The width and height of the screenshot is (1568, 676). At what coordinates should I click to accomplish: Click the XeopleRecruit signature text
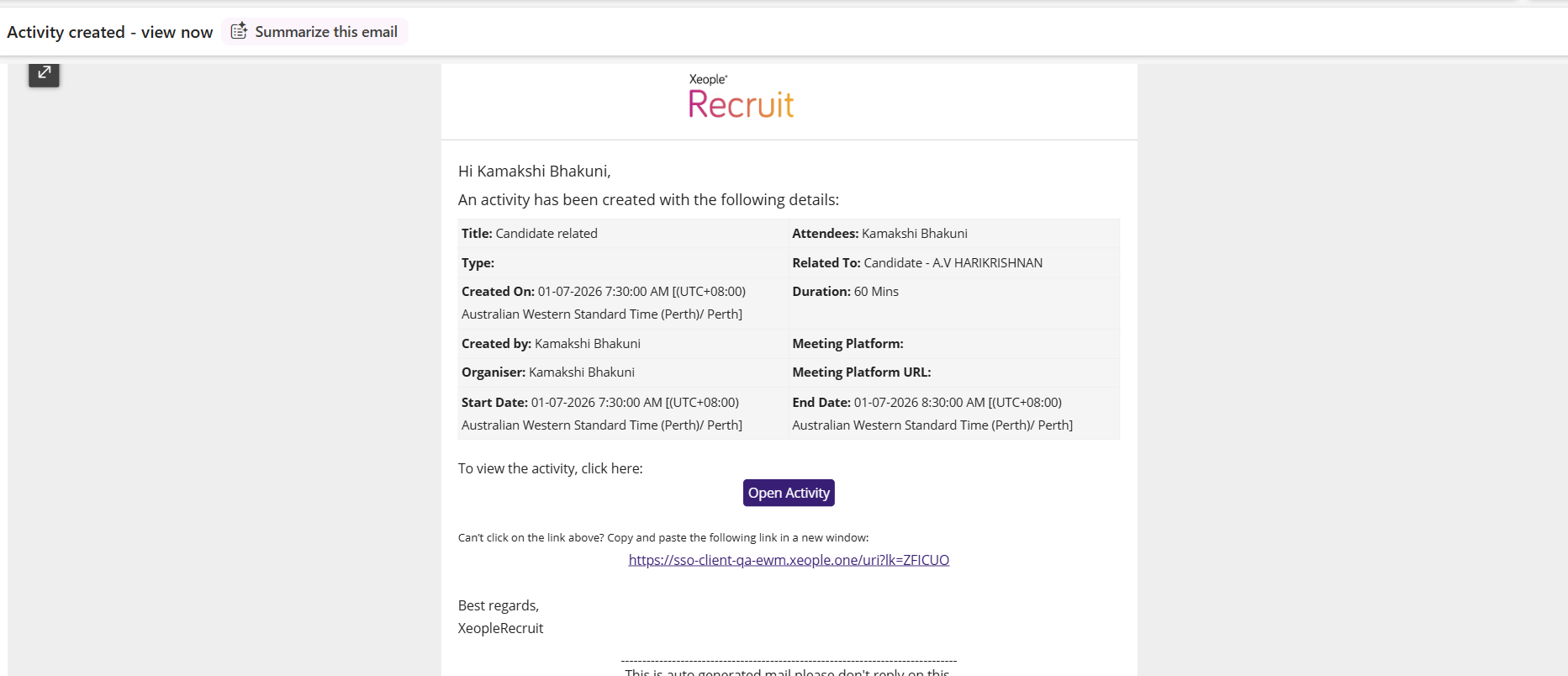[500, 628]
